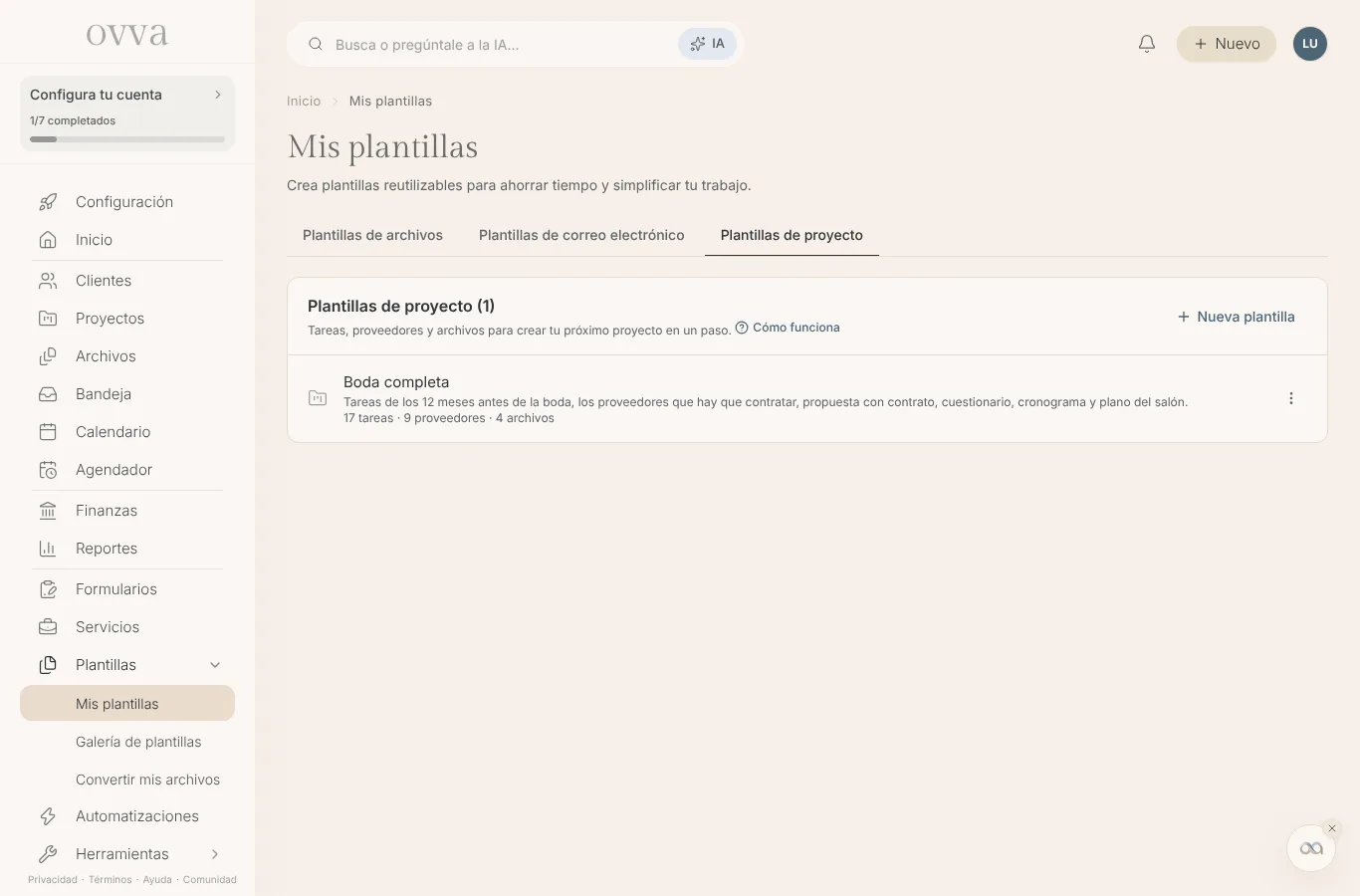Open the Ayuda footer link
1360x896 pixels.
pos(157,880)
